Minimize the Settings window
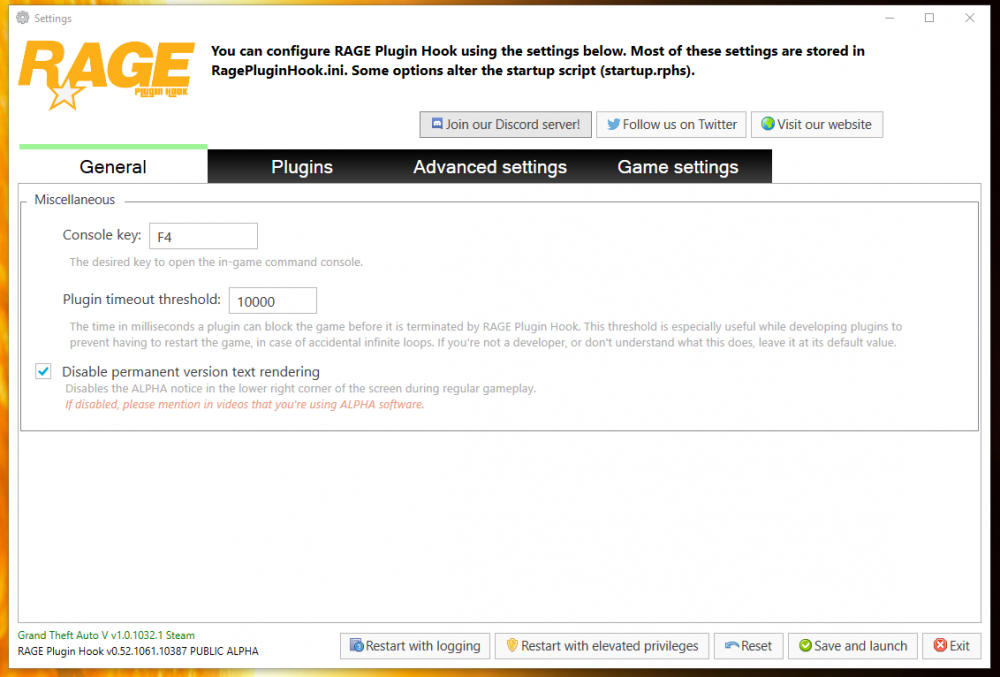1000x677 pixels. click(x=889, y=18)
